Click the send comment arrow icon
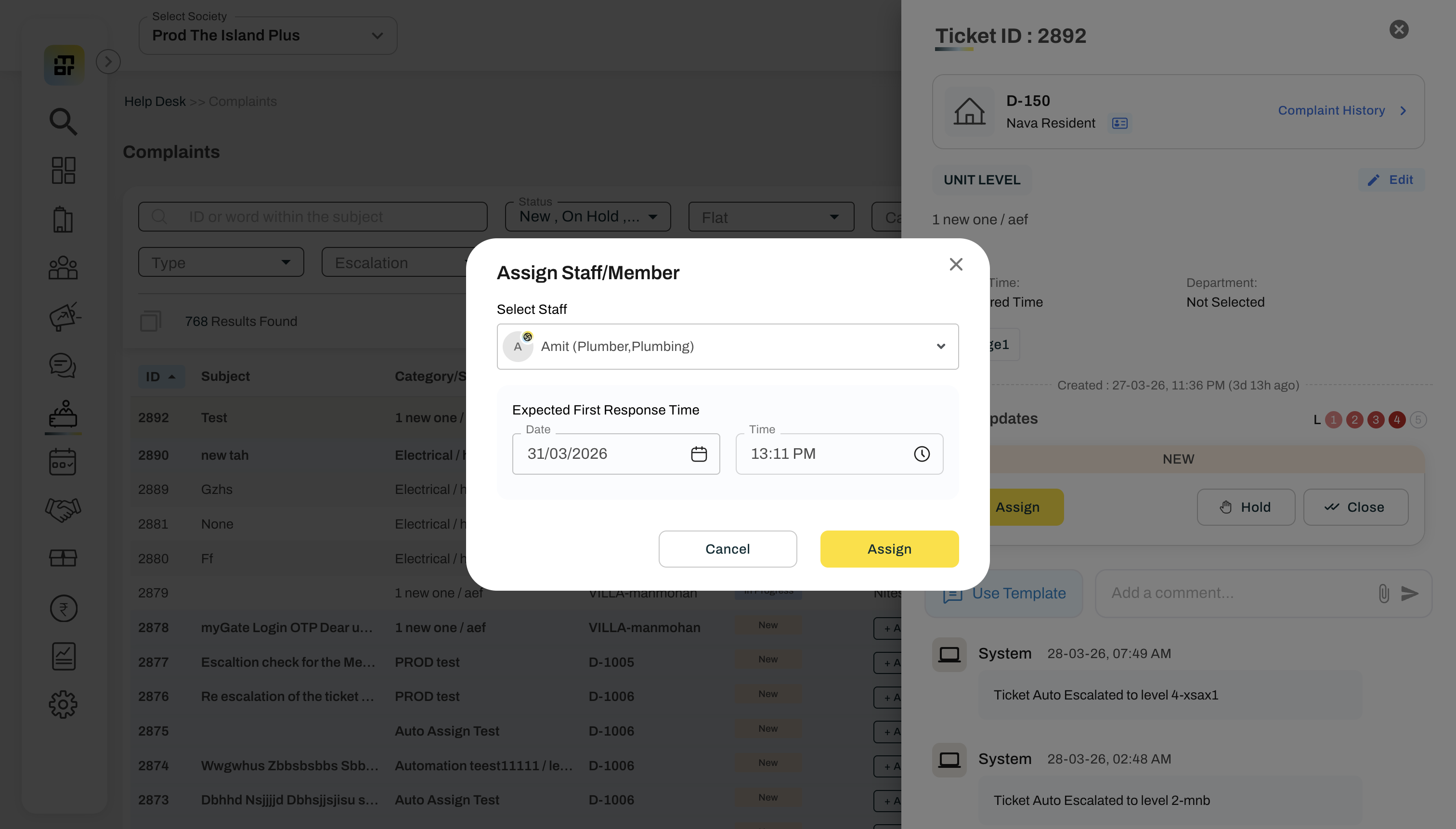Image resolution: width=1456 pixels, height=829 pixels. pos(1410,594)
